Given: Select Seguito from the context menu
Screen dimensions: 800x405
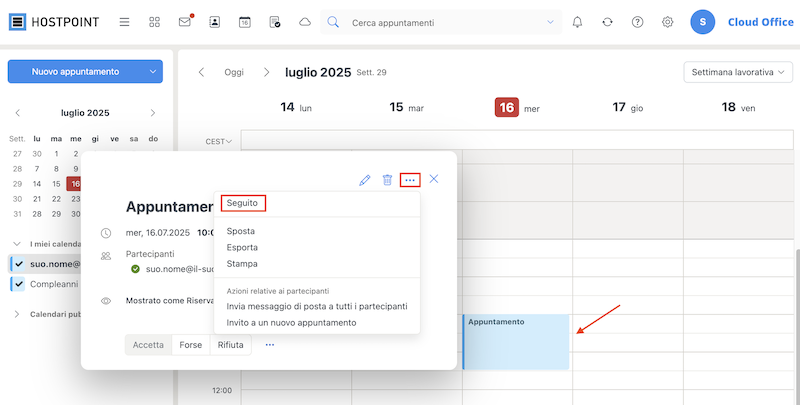Looking at the screenshot, I should pos(242,203).
